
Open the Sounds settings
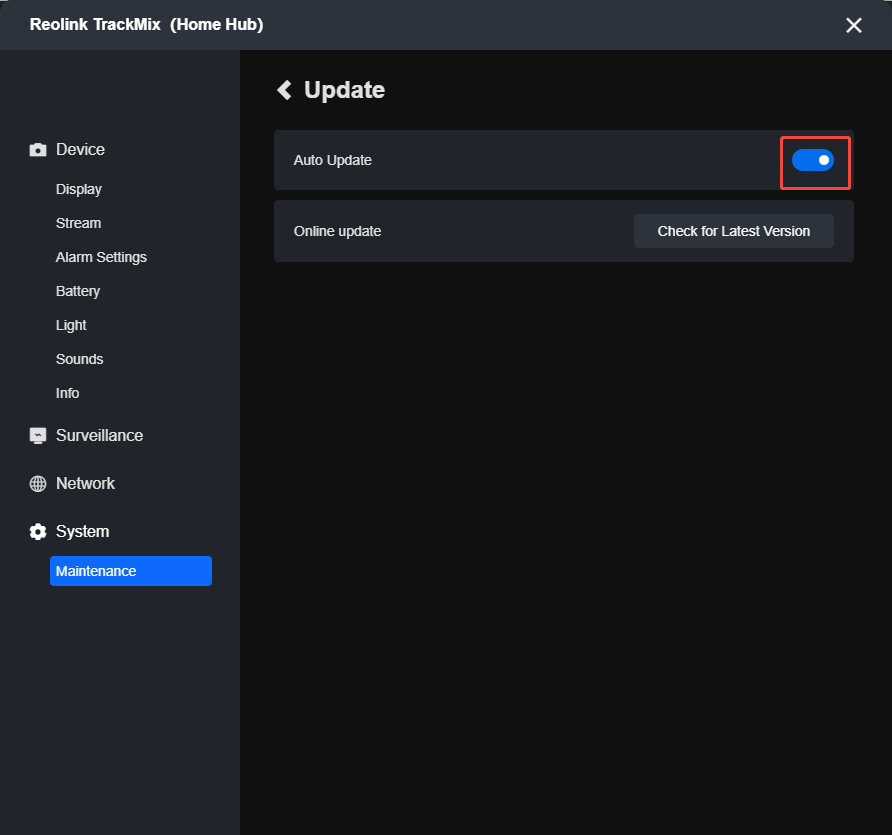(80, 359)
